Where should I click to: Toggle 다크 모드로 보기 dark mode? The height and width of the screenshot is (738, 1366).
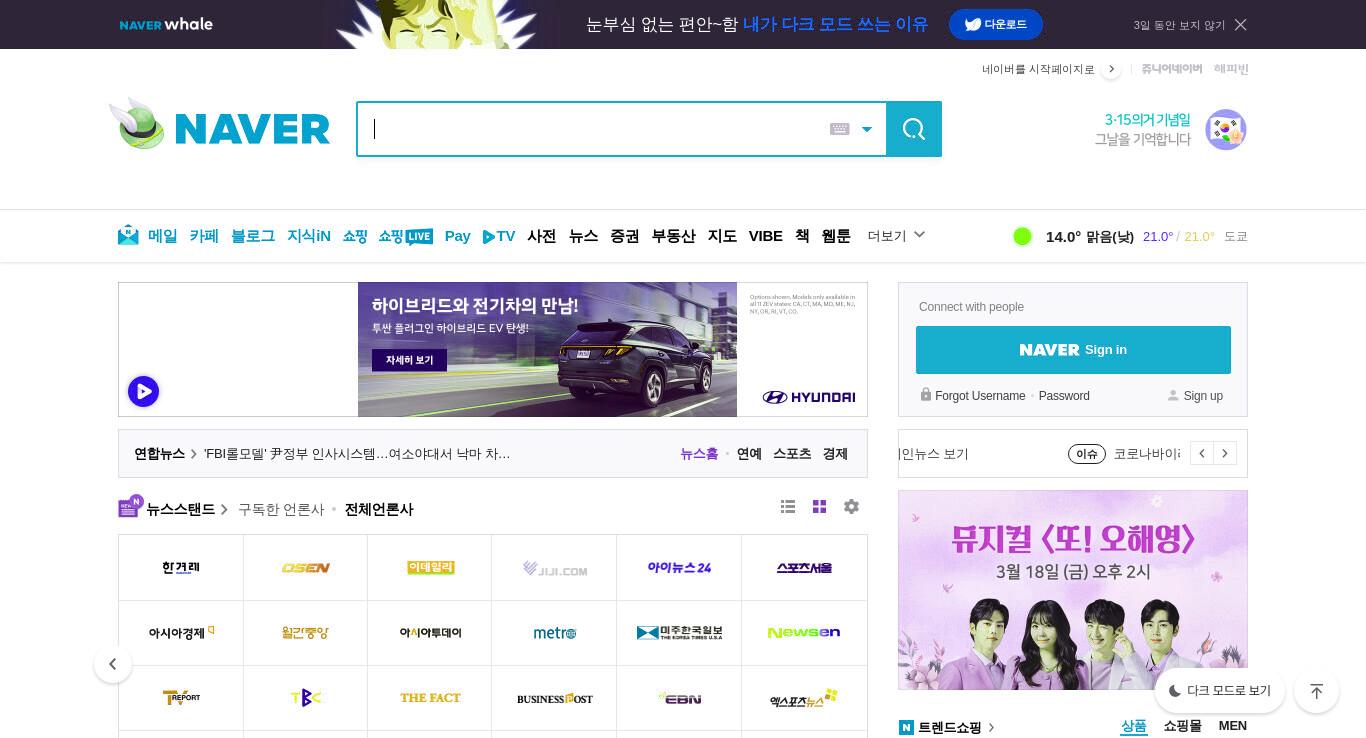1220,691
